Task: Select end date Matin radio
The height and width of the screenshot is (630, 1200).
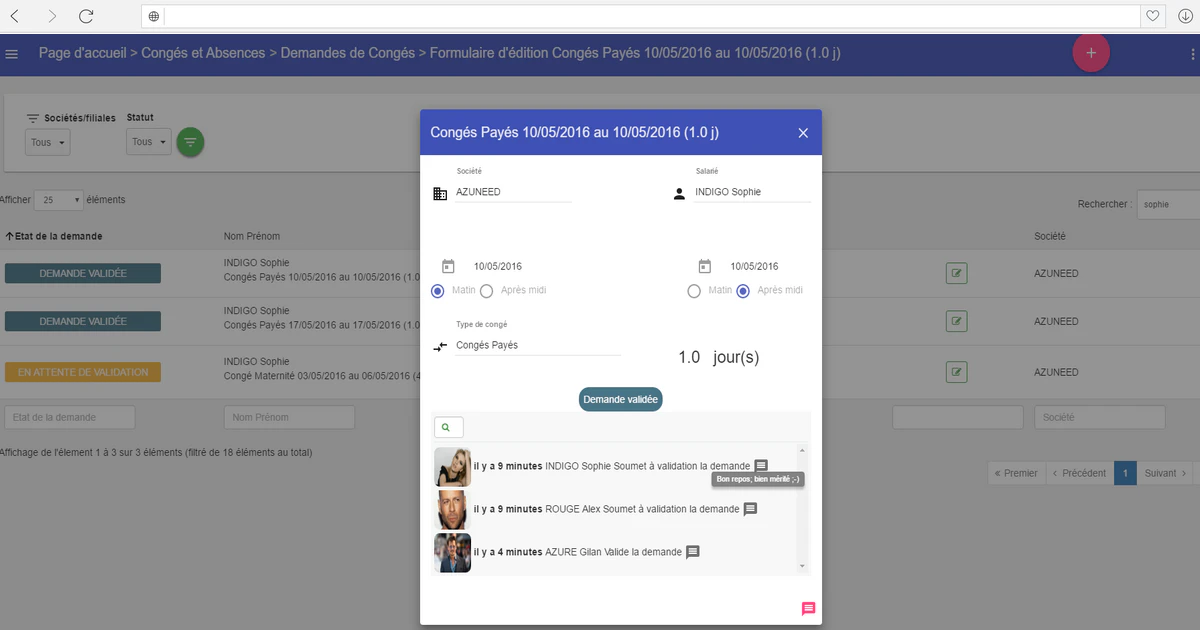Action: tap(694, 291)
